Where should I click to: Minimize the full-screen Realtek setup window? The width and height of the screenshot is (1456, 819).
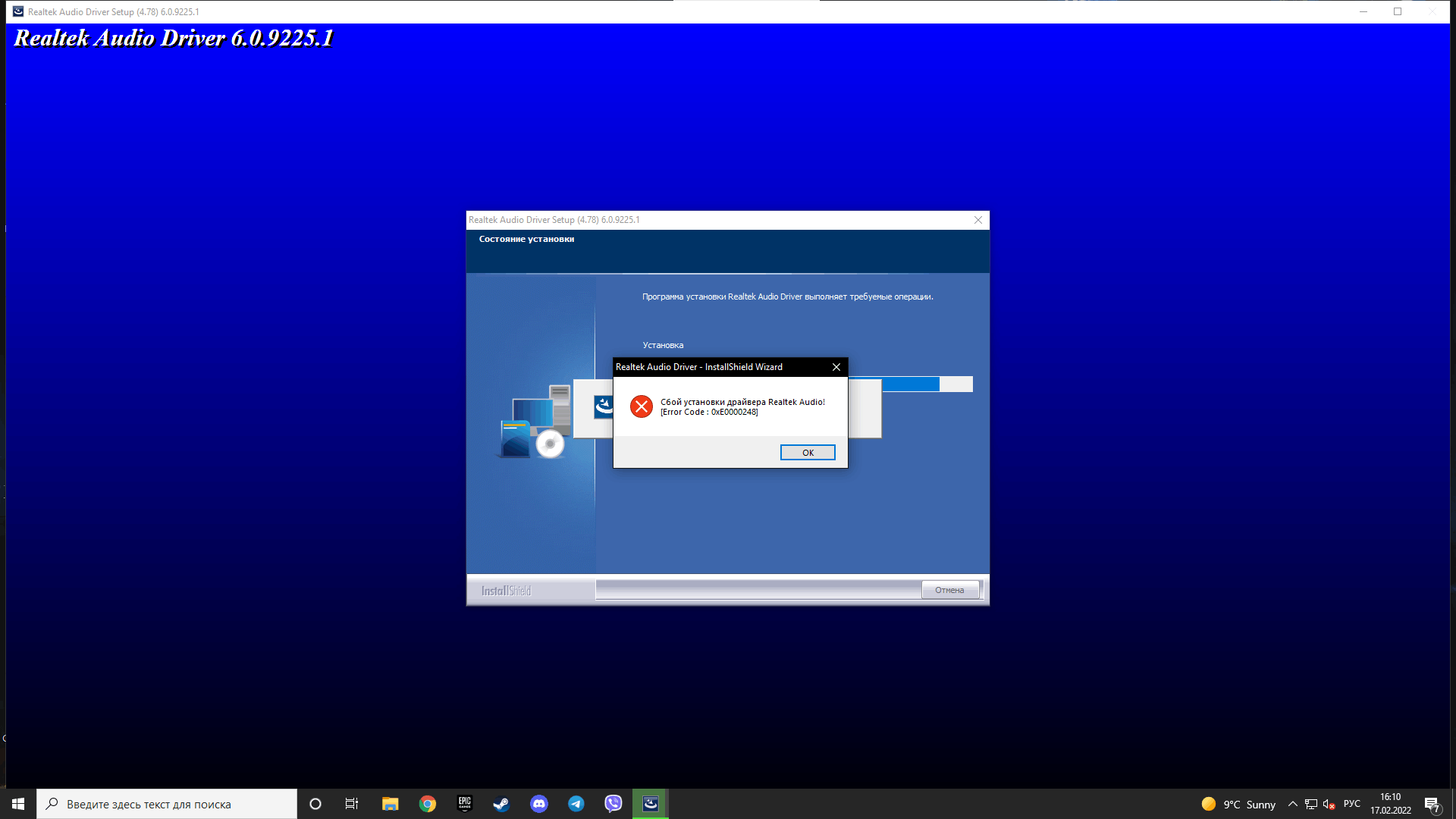coord(1363,11)
